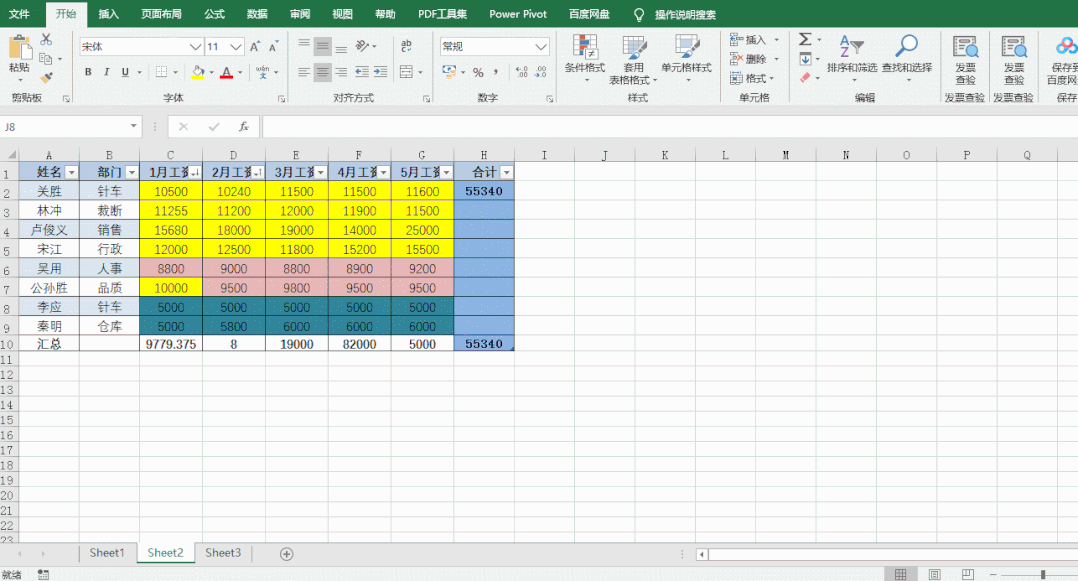Click the Increase Indent icon
This screenshot has height=581, width=1078.
point(380,72)
